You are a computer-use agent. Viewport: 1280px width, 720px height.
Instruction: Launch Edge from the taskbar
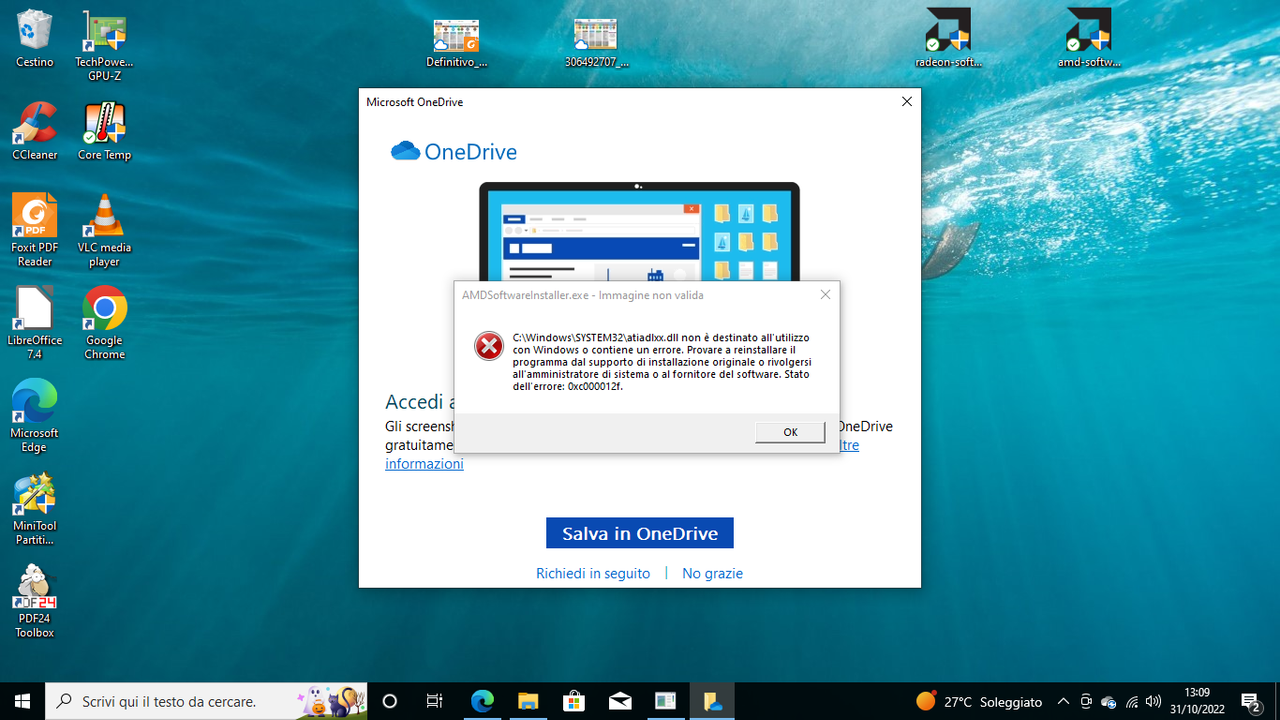pyautogui.click(x=482, y=701)
